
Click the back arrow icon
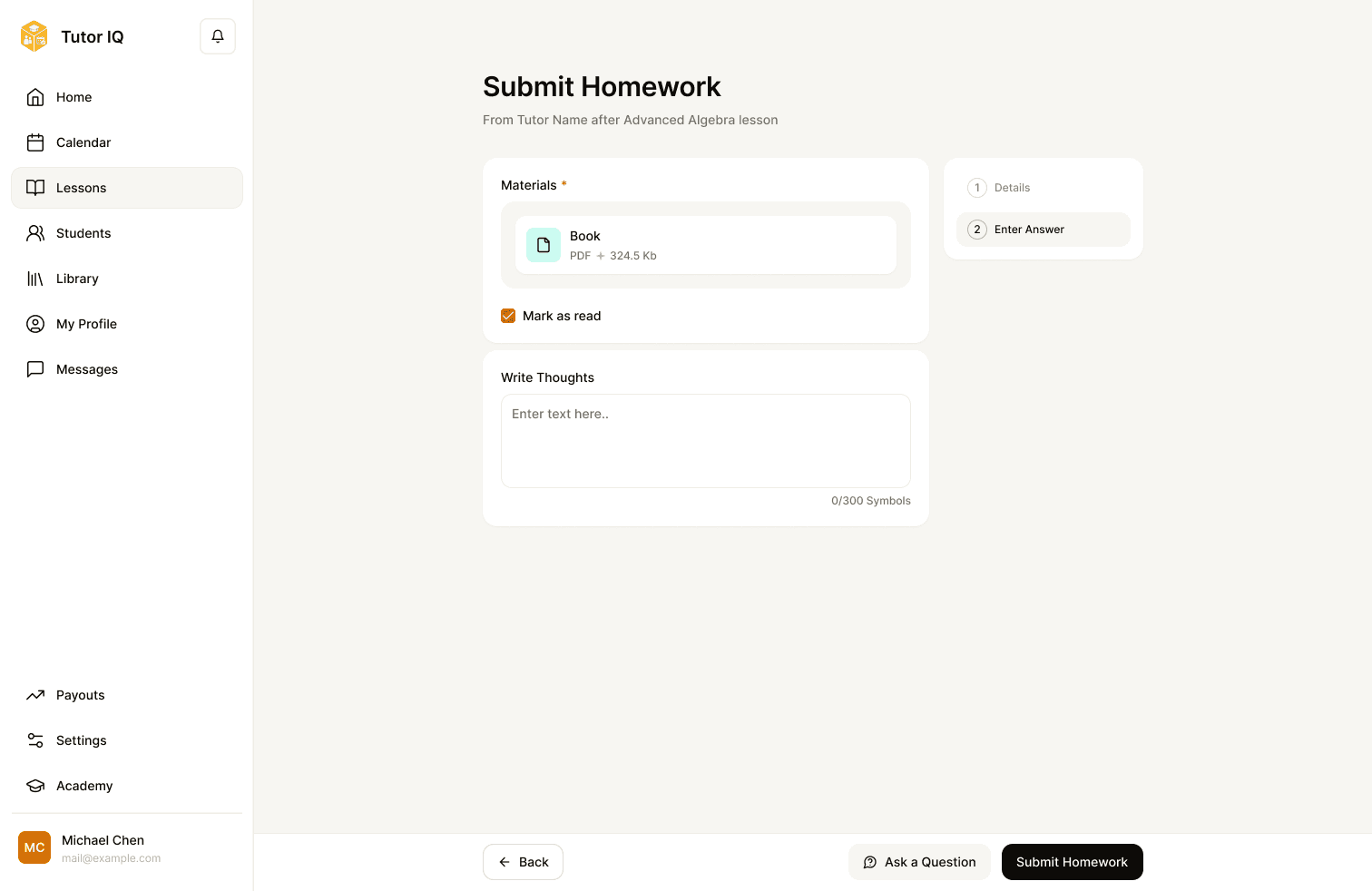[505, 862]
